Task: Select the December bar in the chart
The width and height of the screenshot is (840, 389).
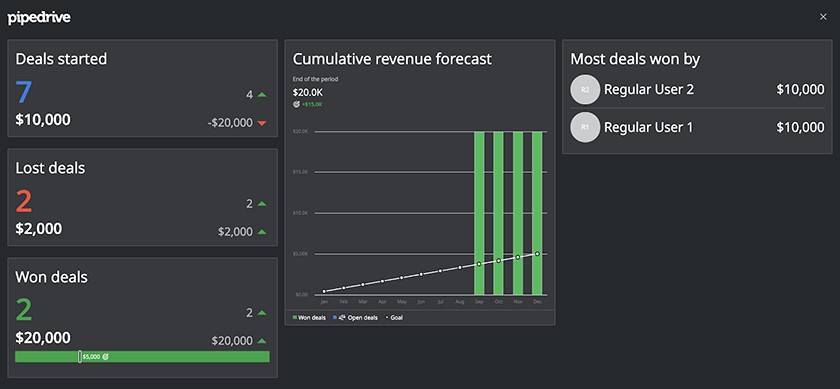Action: [x=537, y=213]
